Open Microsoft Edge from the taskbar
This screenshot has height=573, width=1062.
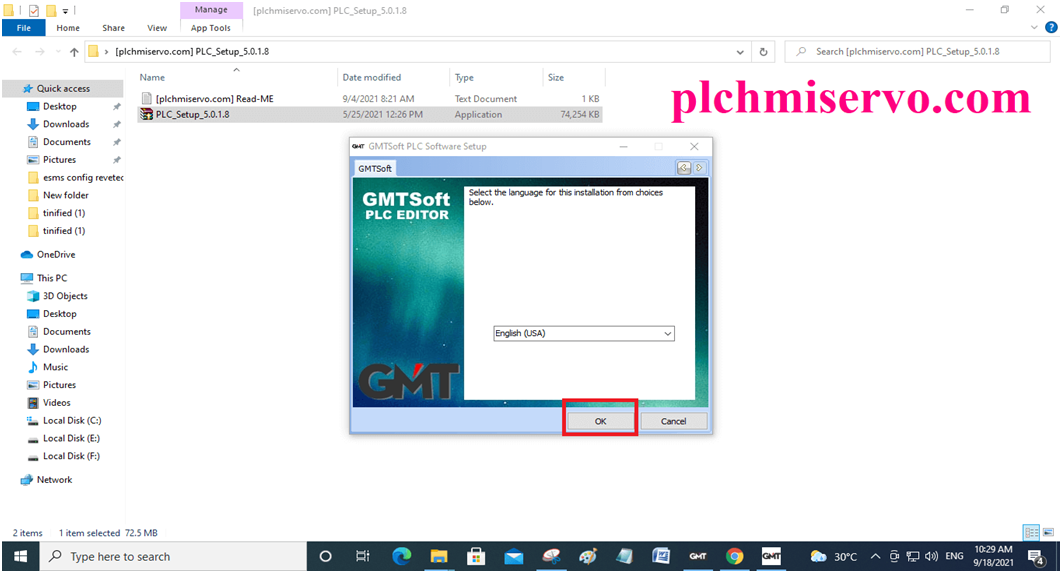coord(401,556)
